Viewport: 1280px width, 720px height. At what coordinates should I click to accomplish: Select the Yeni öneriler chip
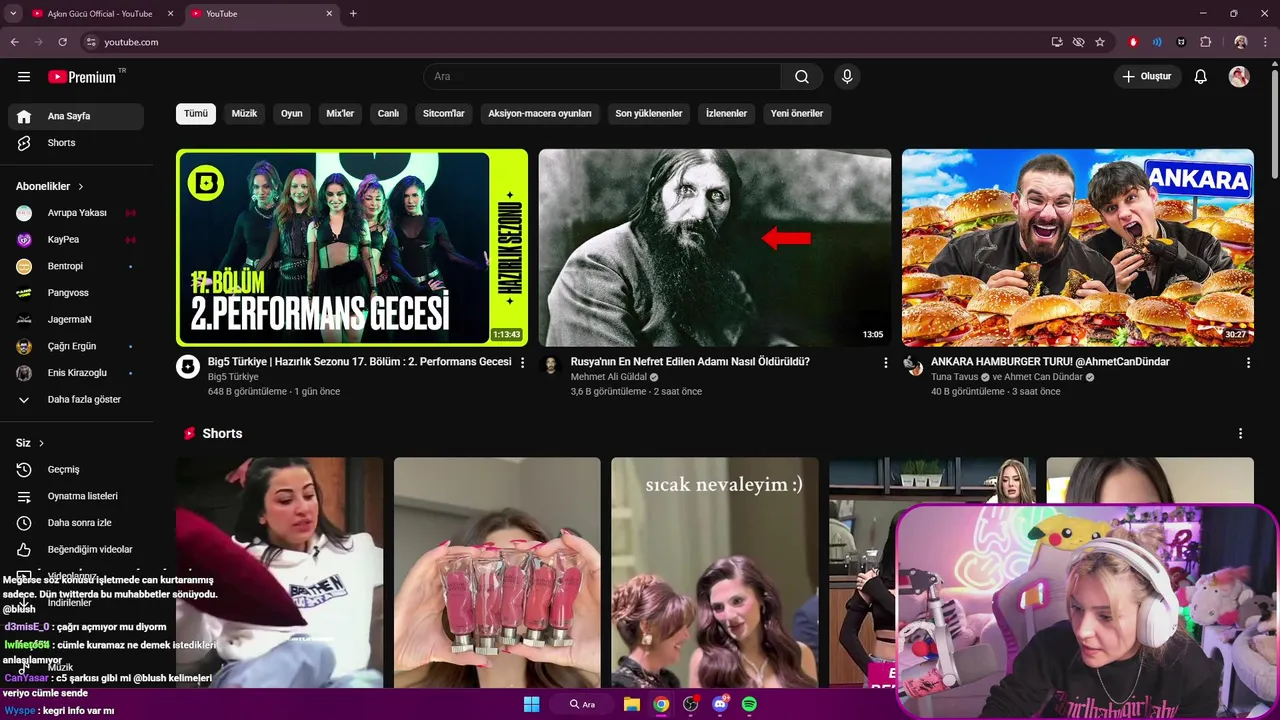coord(797,114)
